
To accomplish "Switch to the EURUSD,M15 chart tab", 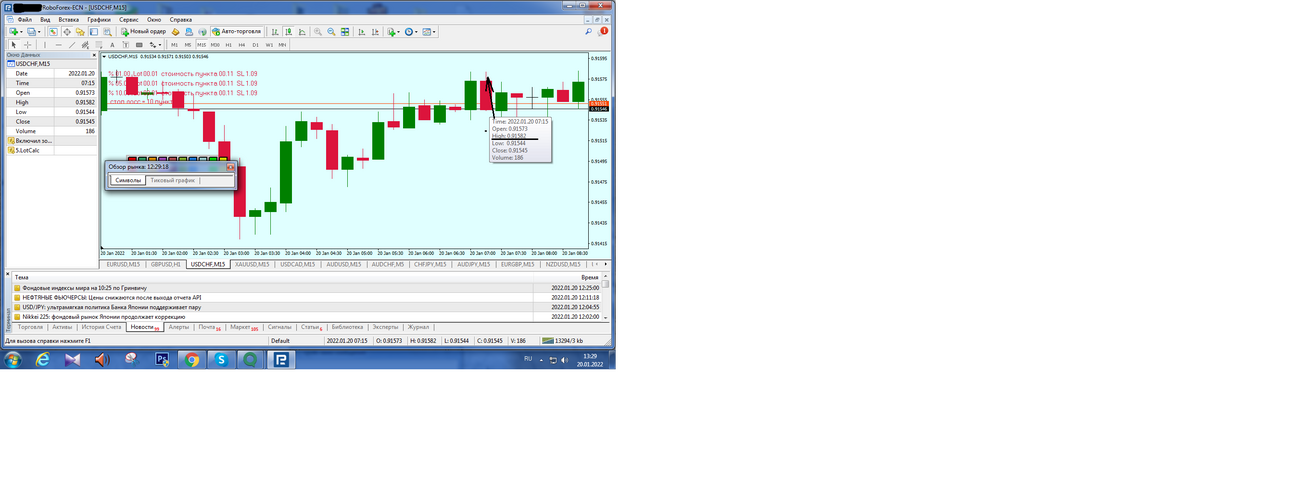I will coord(123,264).
